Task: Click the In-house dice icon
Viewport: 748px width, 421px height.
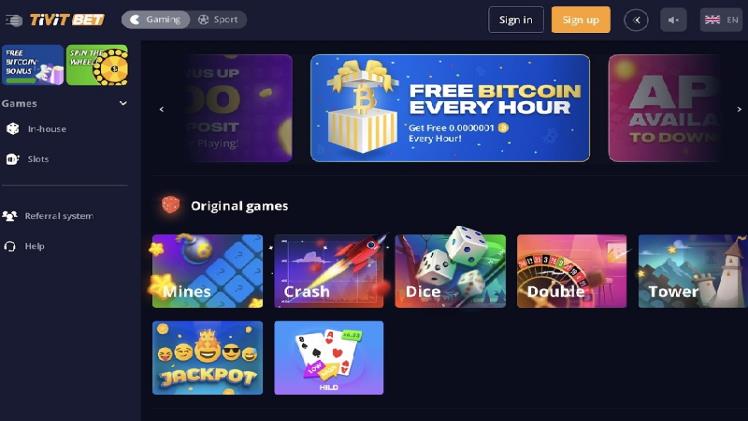Action: point(12,129)
